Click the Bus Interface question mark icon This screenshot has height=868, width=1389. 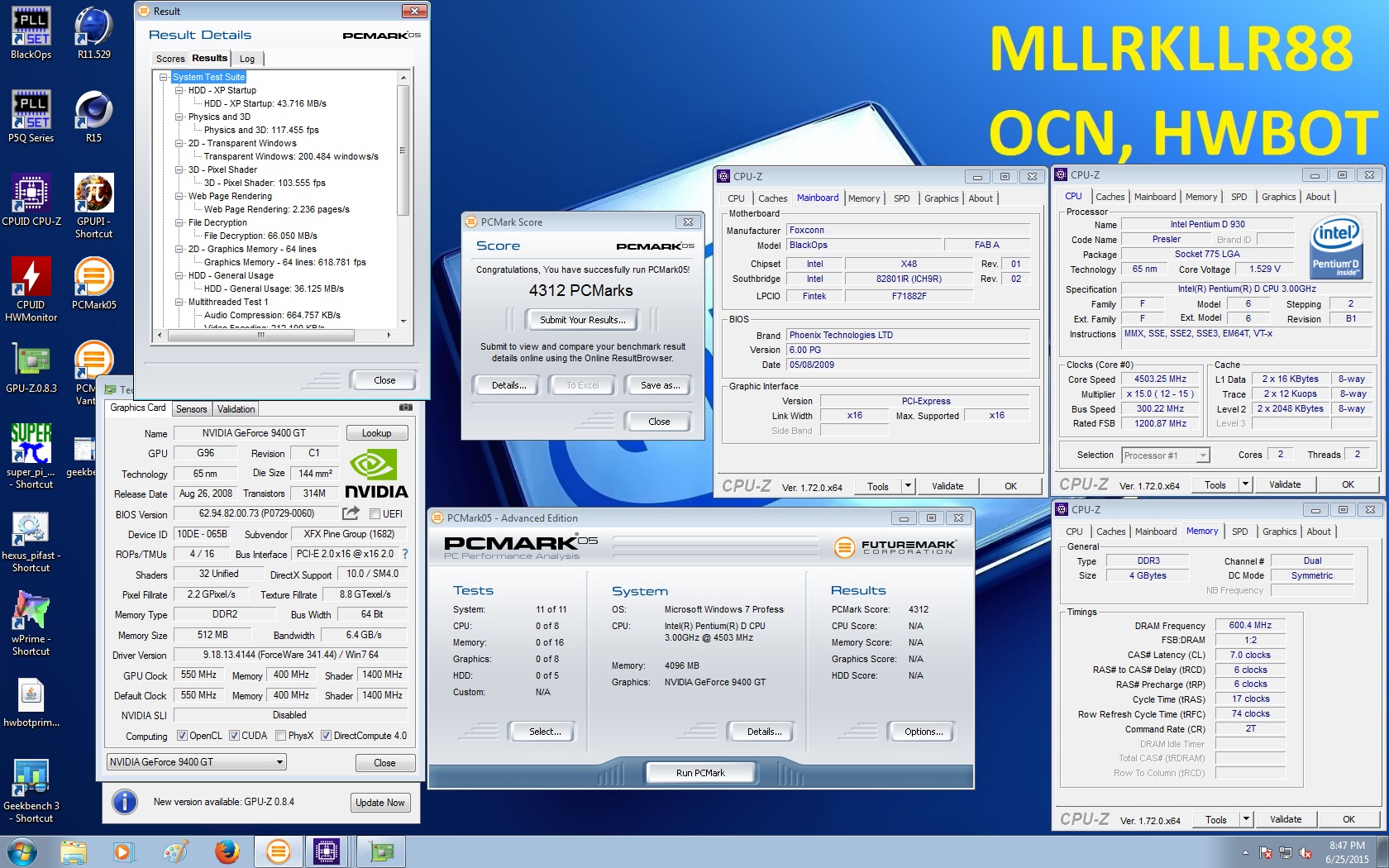(x=405, y=554)
